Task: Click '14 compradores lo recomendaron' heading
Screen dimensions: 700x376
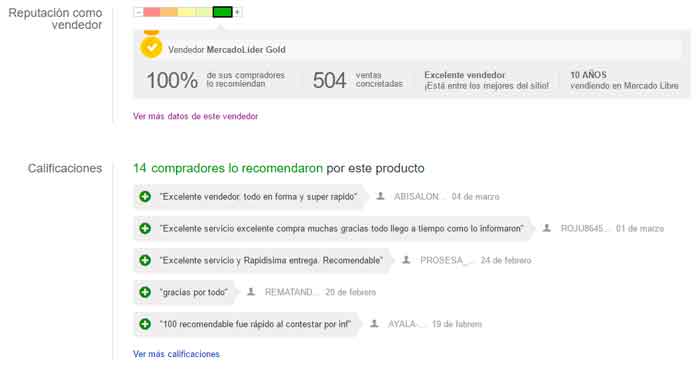Action: click(228, 168)
